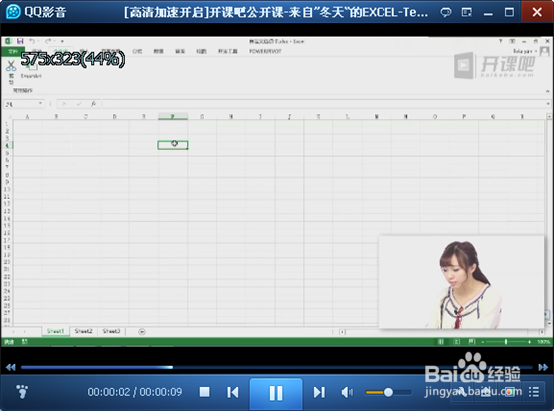Click the 00:00:02 / 00:00:09 time display
Image resolution: width=554 pixels, height=411 pixels.
tap(135, 392)
